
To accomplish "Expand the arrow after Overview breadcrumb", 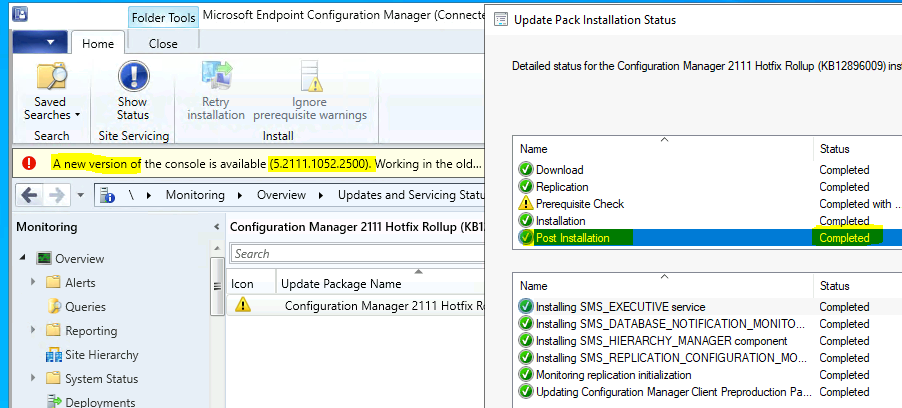I will coord(321,196).
